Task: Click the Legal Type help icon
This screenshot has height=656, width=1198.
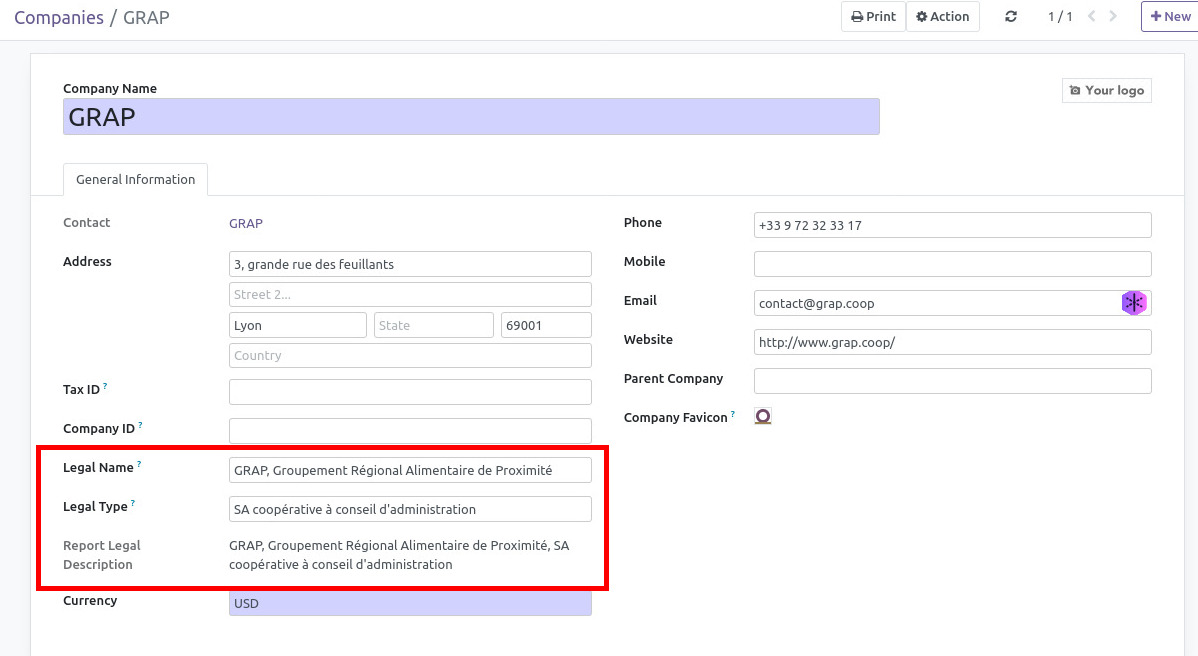Action: click(x=134, y=501)
